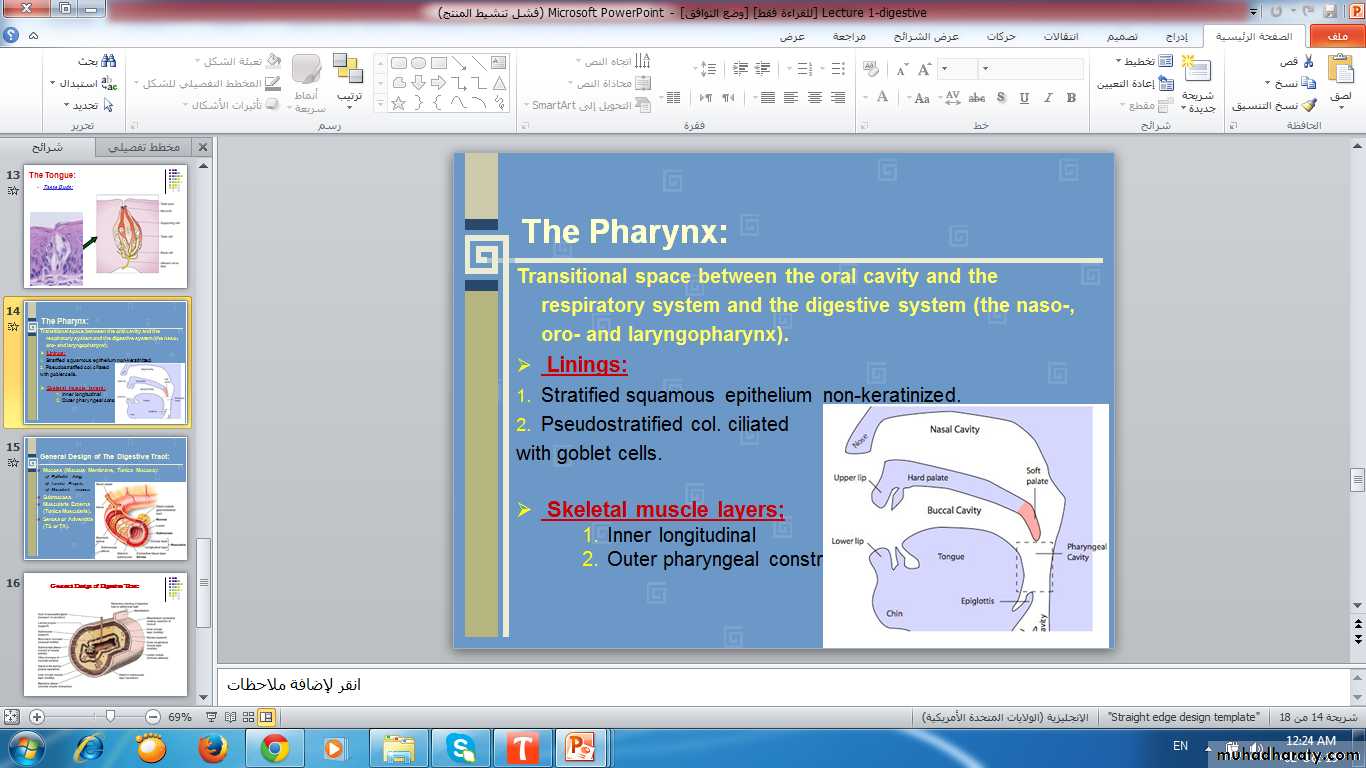Click the Cut (قص) scissors icon

point(1308,62)
